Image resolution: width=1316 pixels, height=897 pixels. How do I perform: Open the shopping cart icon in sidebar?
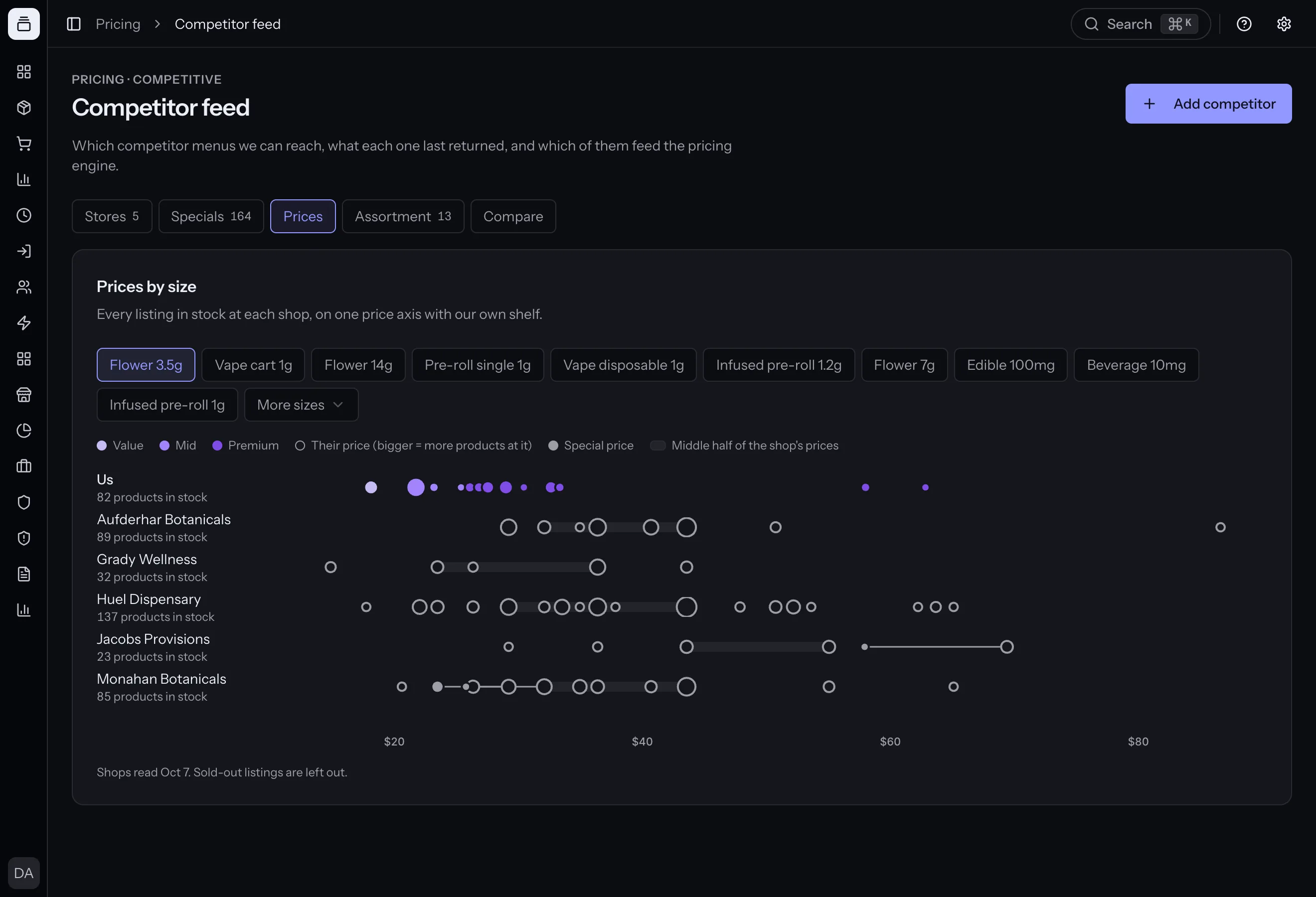coord(24,144)
